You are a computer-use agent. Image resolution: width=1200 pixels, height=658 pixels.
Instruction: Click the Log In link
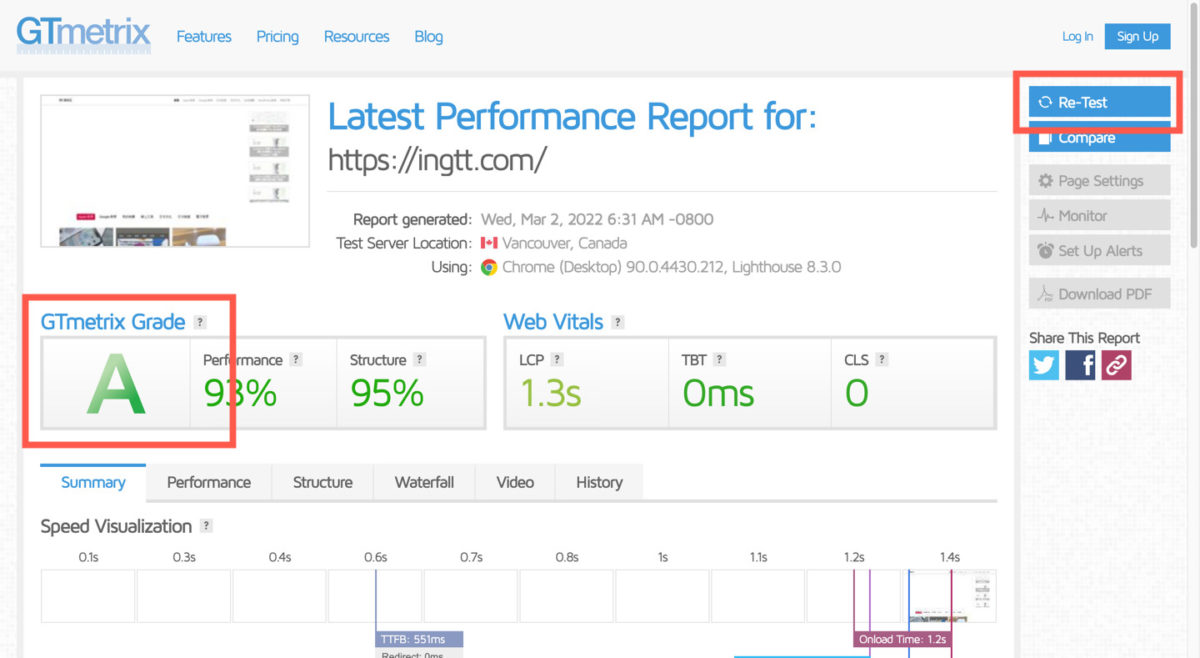click(x=1077, y=36)
